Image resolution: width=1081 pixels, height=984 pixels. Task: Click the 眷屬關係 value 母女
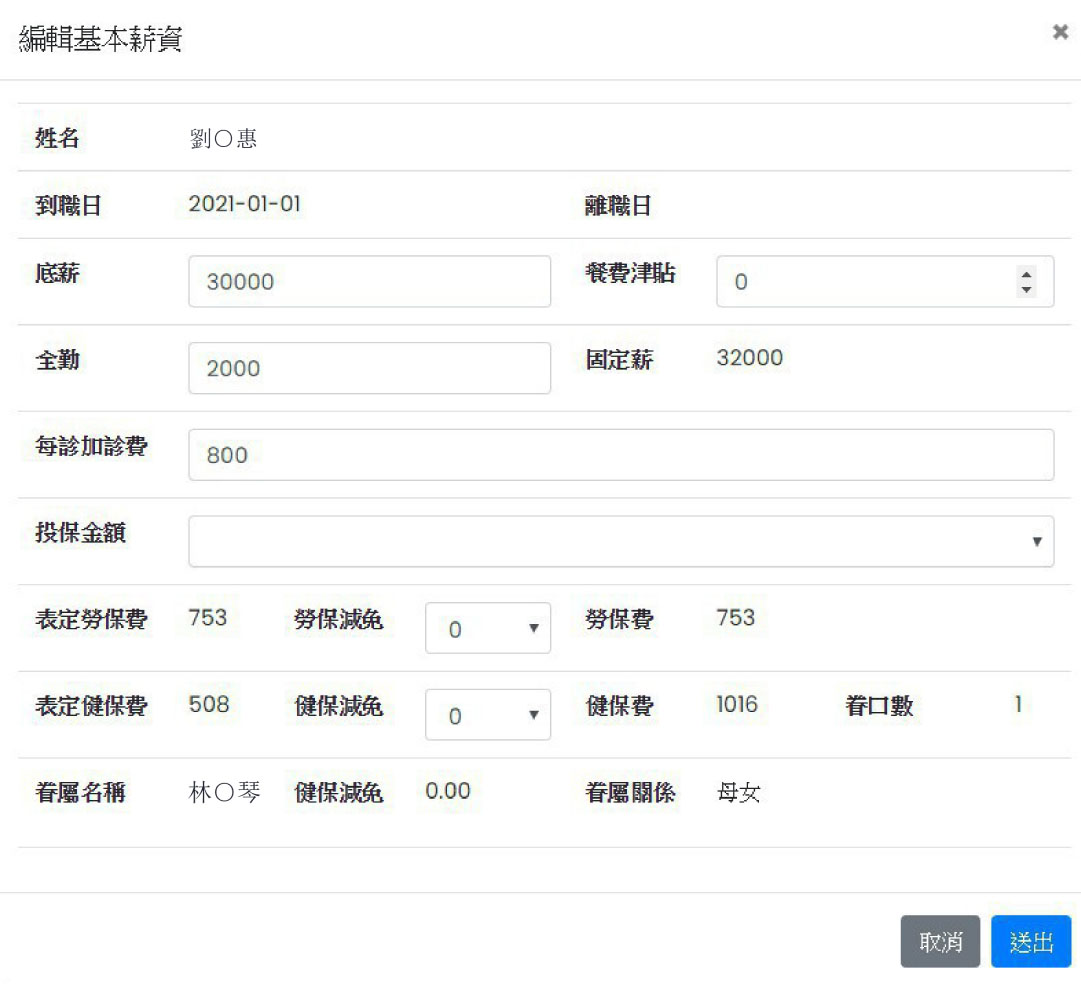tap(738, 794)
